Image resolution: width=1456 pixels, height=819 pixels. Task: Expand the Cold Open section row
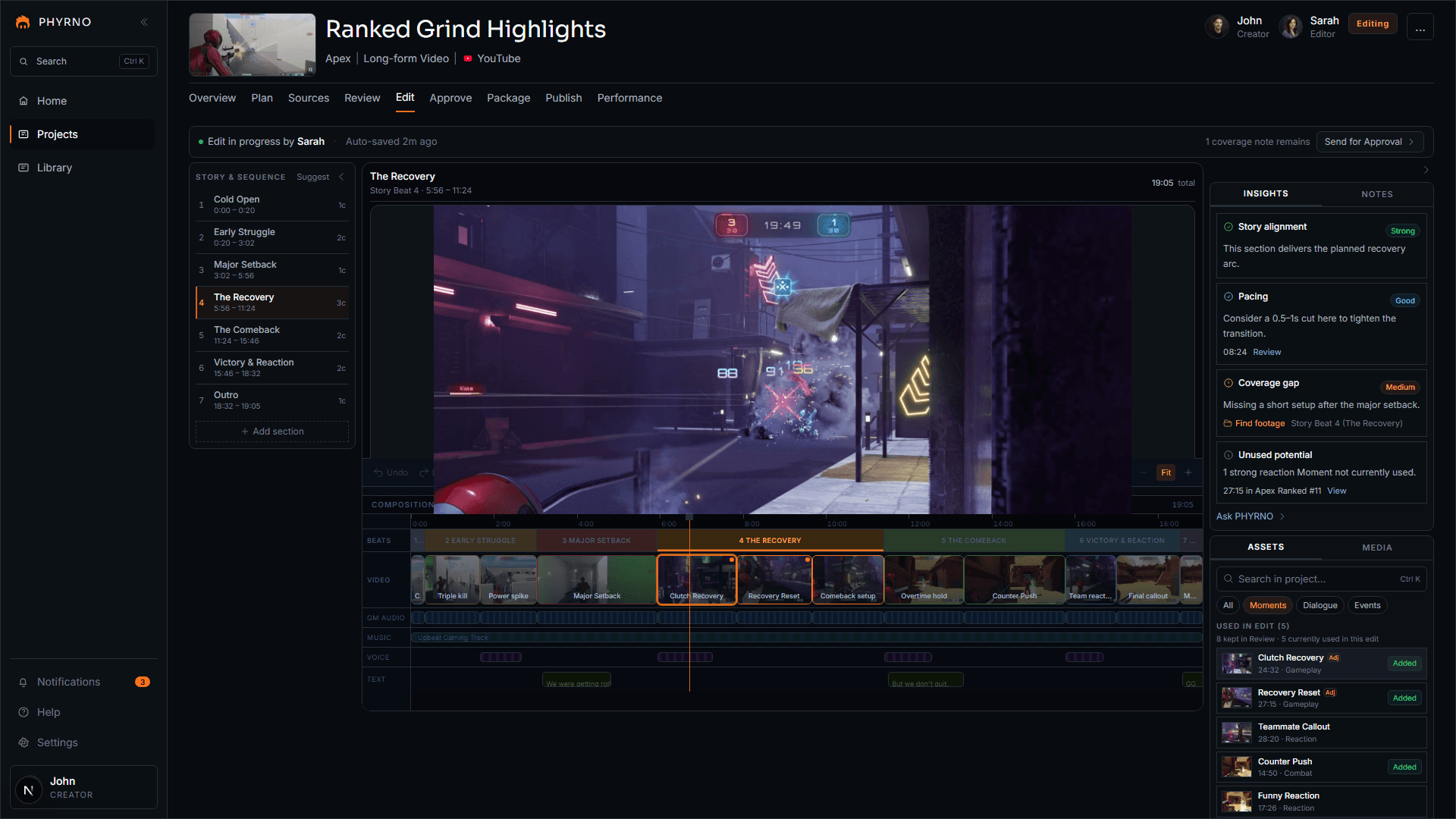pos(272,205)
